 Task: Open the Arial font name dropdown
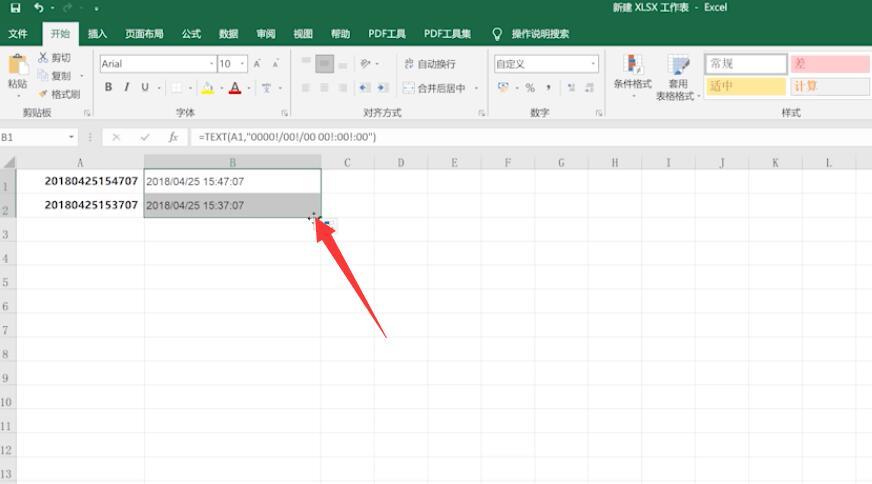point(212,64)
